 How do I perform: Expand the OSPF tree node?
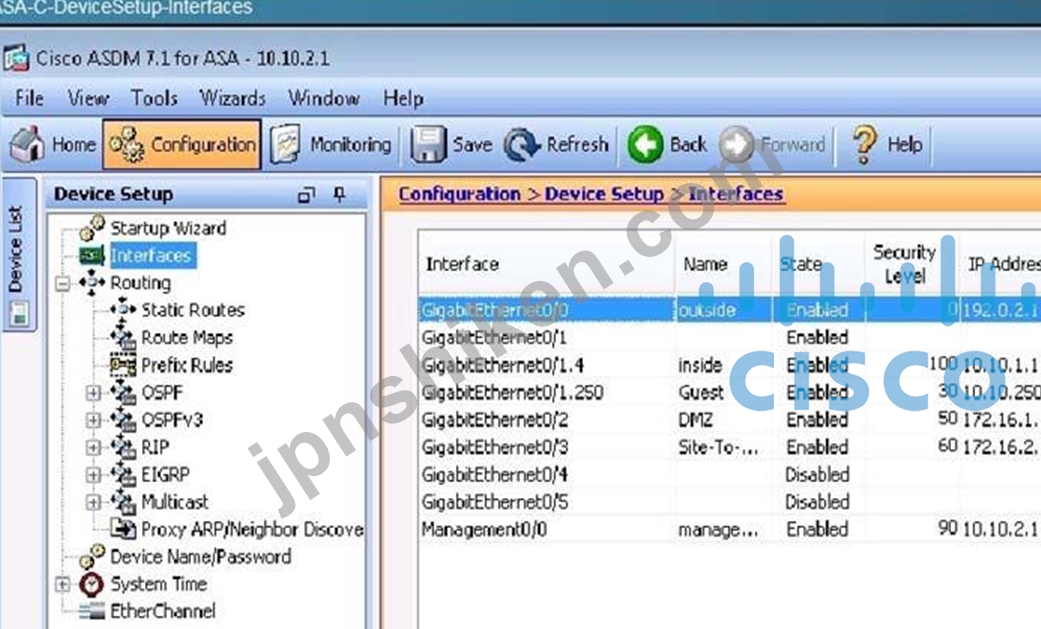tap(94, 393)
